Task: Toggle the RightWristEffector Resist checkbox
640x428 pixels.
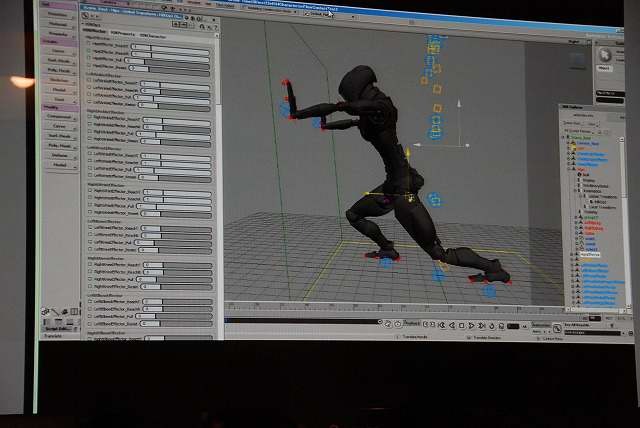Action: [x=90, y=139]
